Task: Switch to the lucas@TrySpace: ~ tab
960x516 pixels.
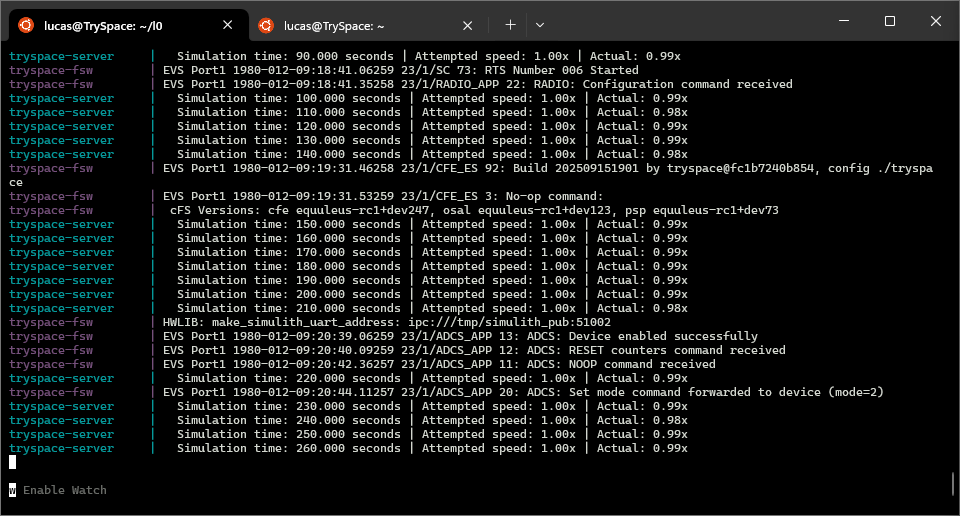Action: pyautogui.click(x=369, y=26)
